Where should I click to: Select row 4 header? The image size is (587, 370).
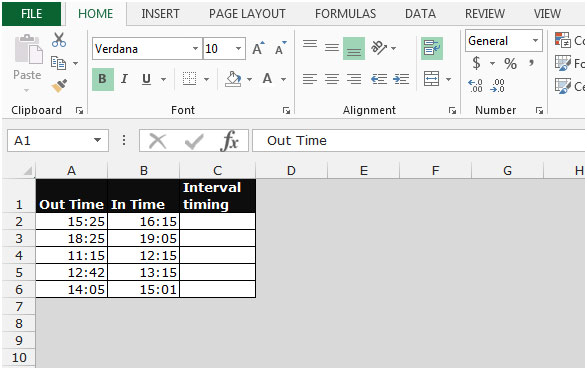[x=19, y=255]
